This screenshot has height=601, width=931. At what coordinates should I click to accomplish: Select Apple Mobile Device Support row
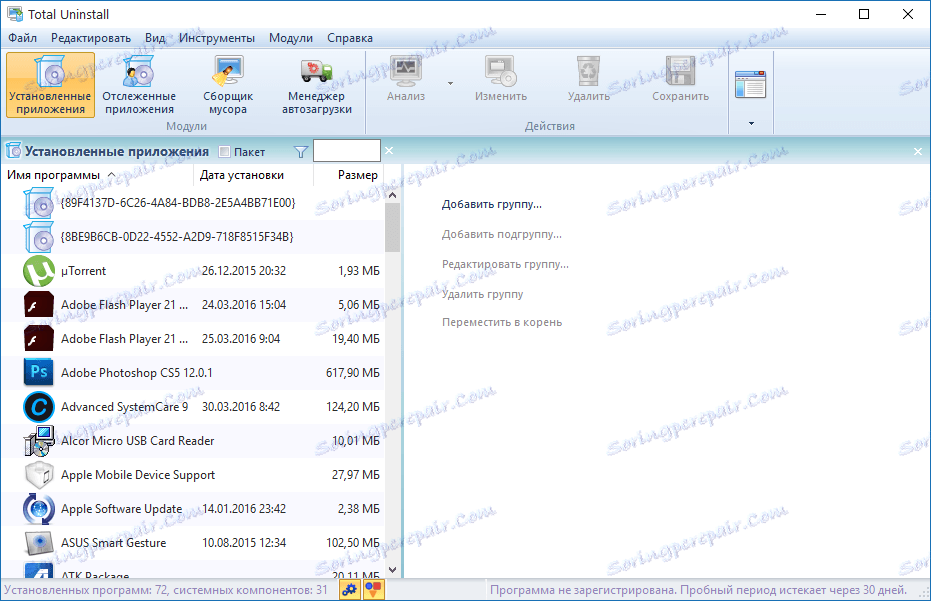[193, 475]
